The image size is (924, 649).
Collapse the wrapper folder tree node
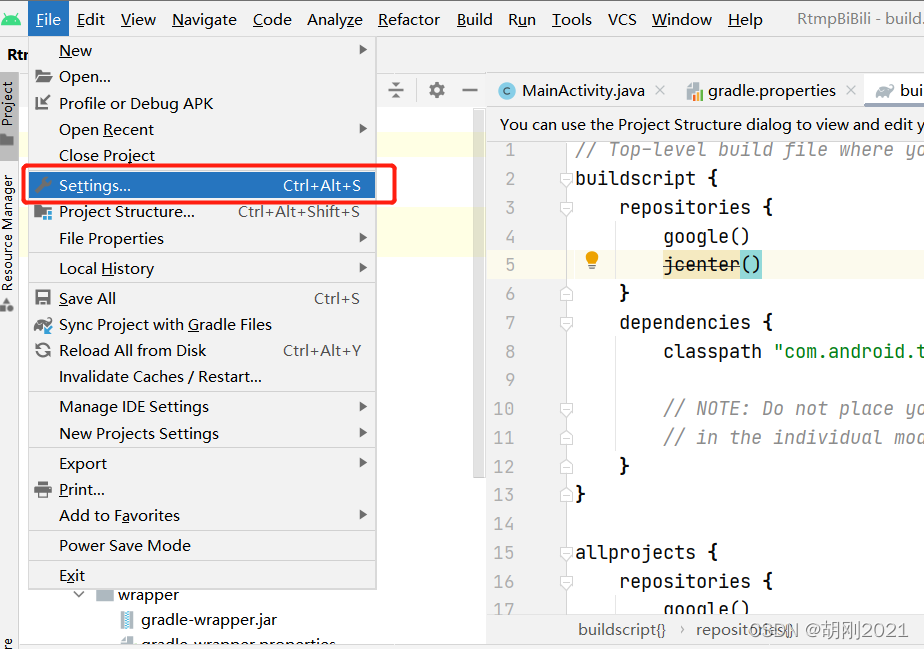click(79, 595)
